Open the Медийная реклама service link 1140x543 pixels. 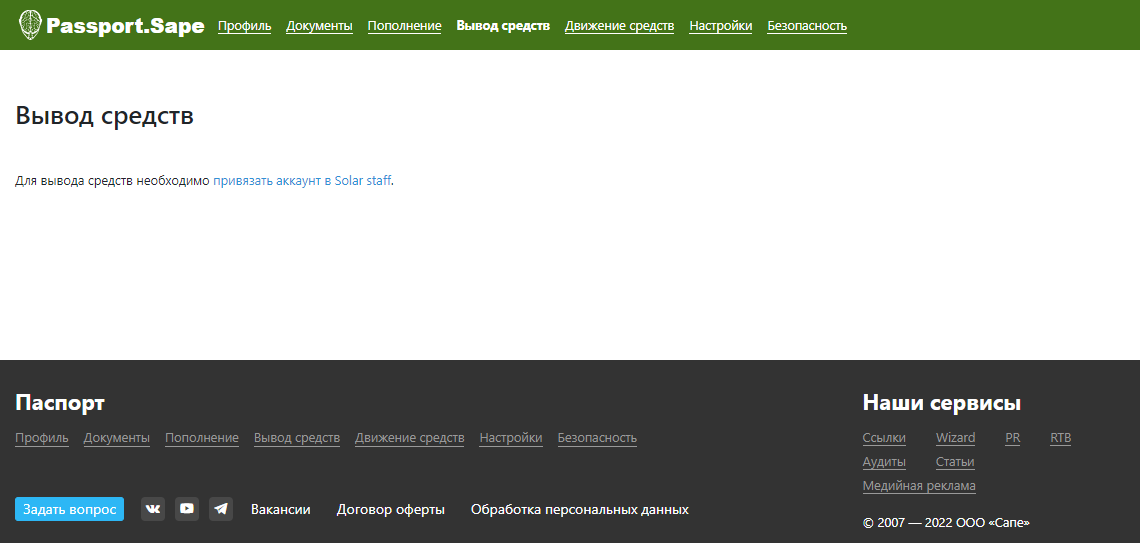[919, 486]
